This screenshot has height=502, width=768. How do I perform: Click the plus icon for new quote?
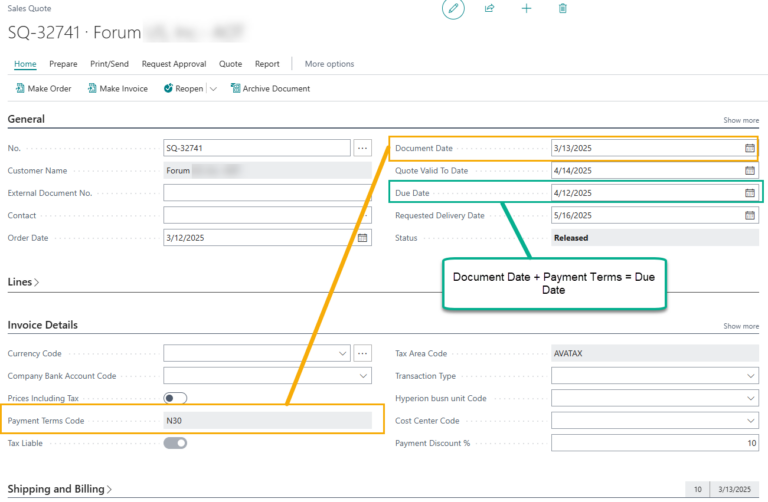[x=526, y=8]
